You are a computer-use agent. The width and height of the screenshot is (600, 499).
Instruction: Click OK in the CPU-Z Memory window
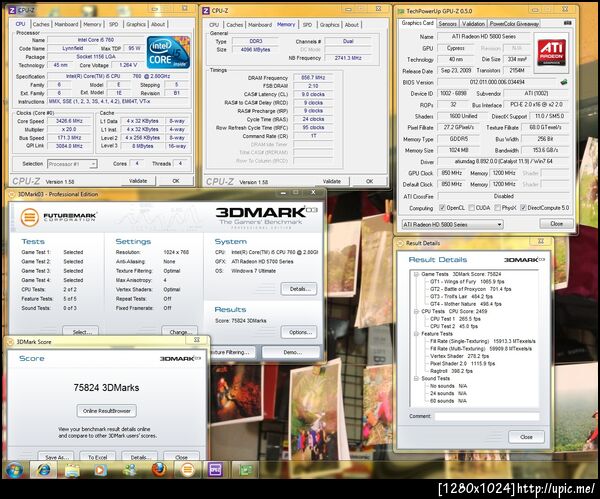coord(369,181)
